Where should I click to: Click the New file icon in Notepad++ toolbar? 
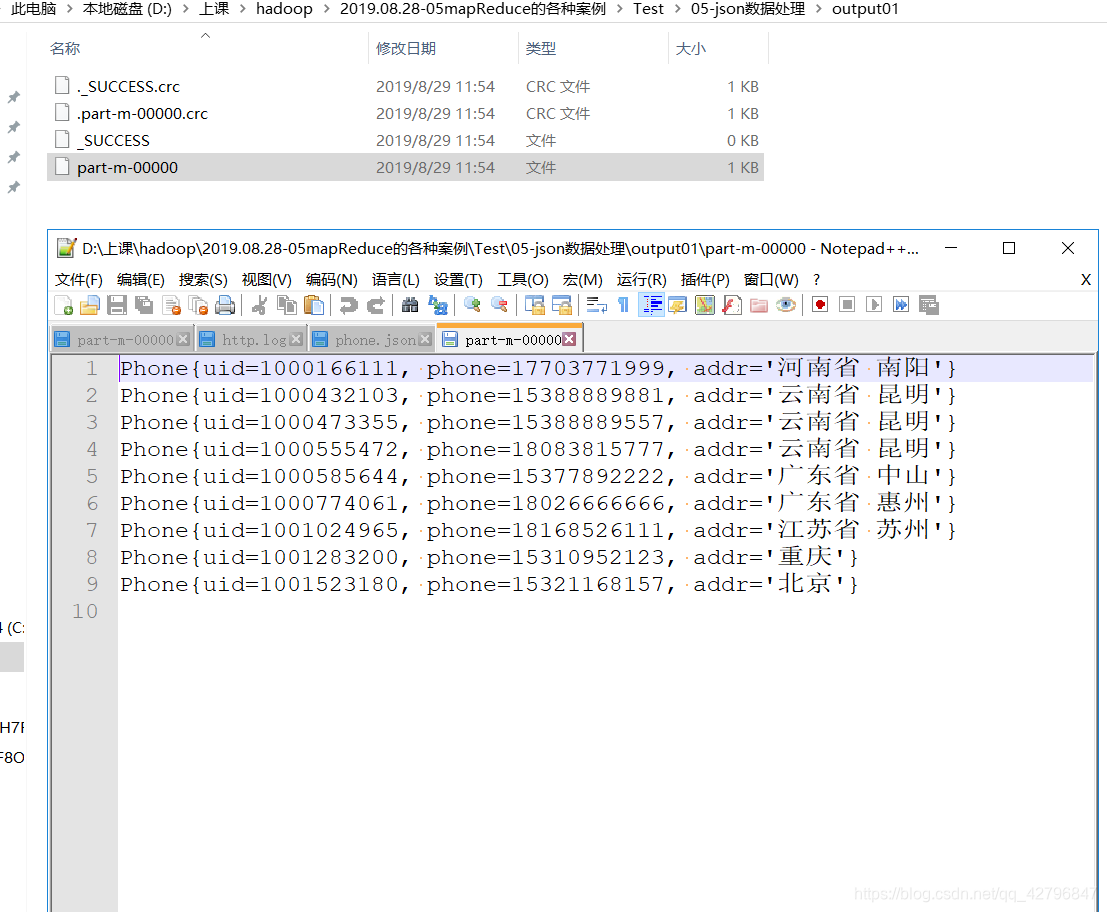pos(64,306)
